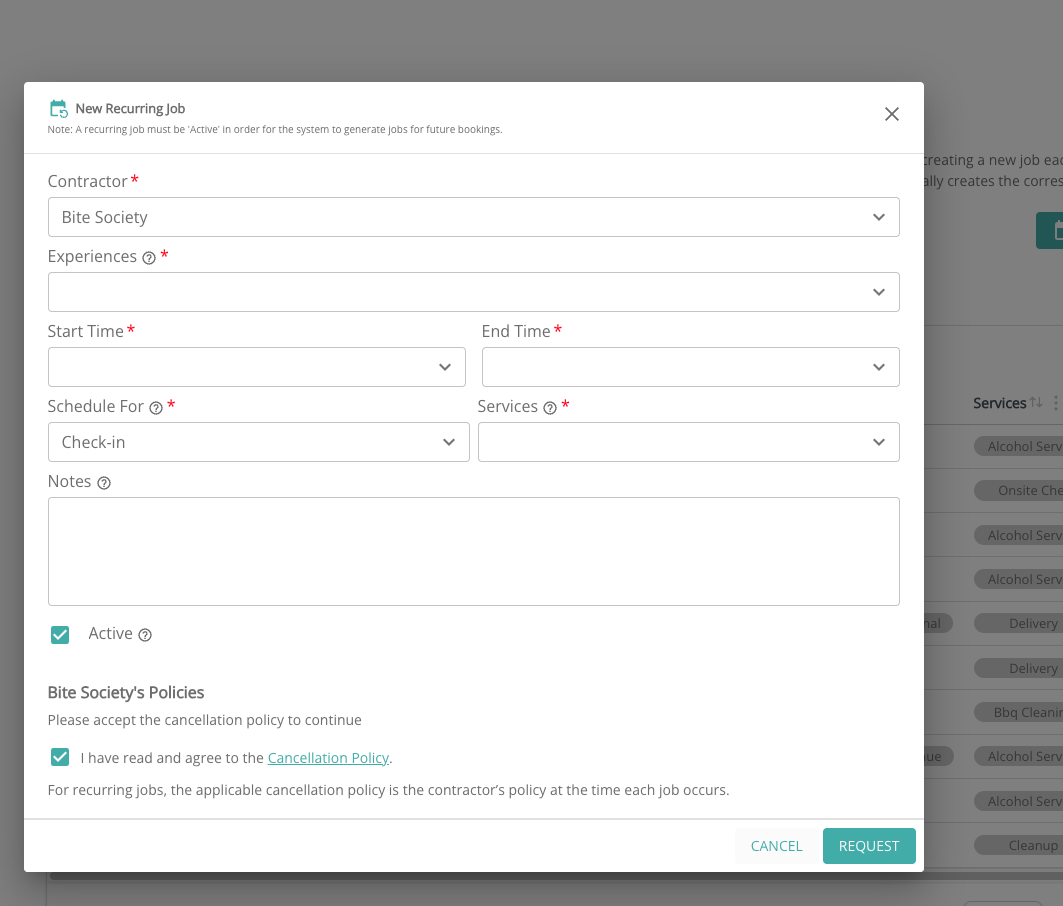Close the New Recurring Job dialog

pyautogui.click(x=892, y=114)
